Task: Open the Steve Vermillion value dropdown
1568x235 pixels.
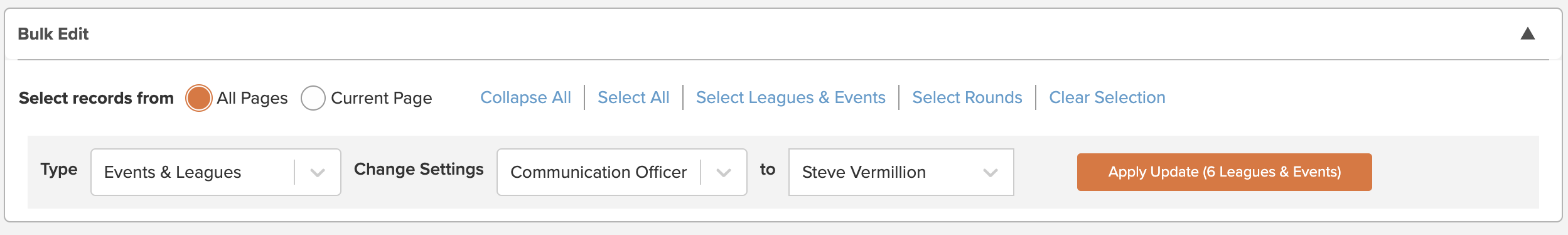Action: click(x=901, y=172)
